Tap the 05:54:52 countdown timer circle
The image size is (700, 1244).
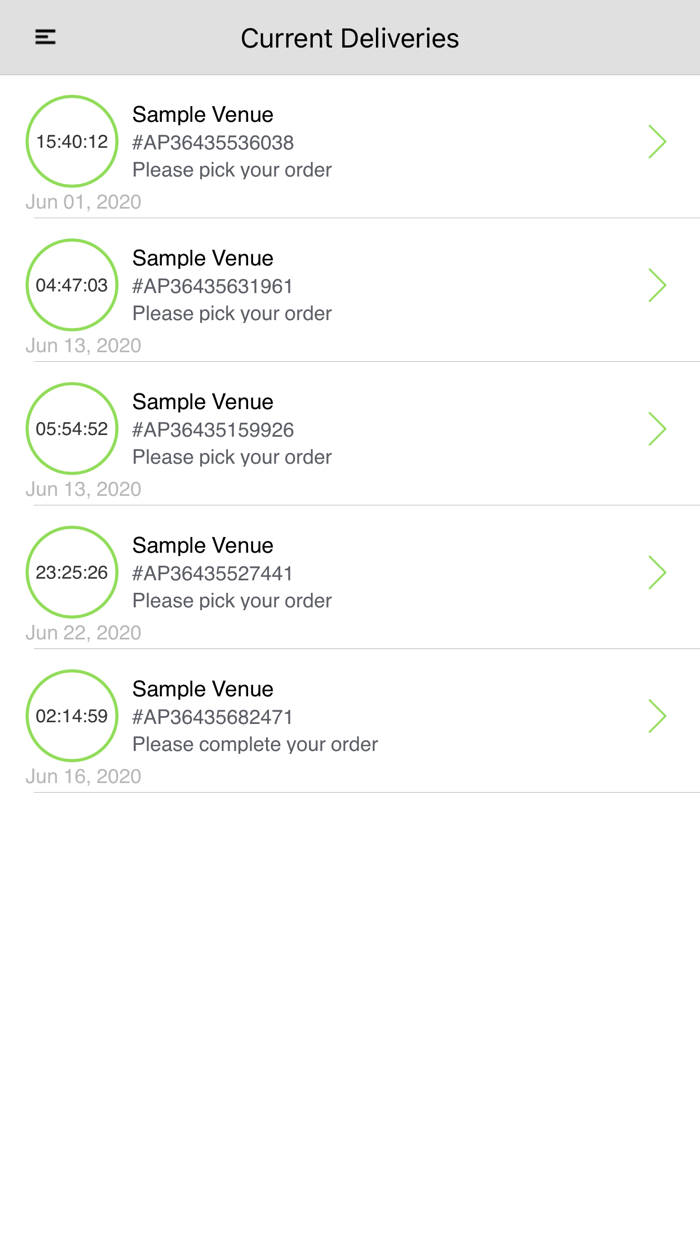(72, 429)
